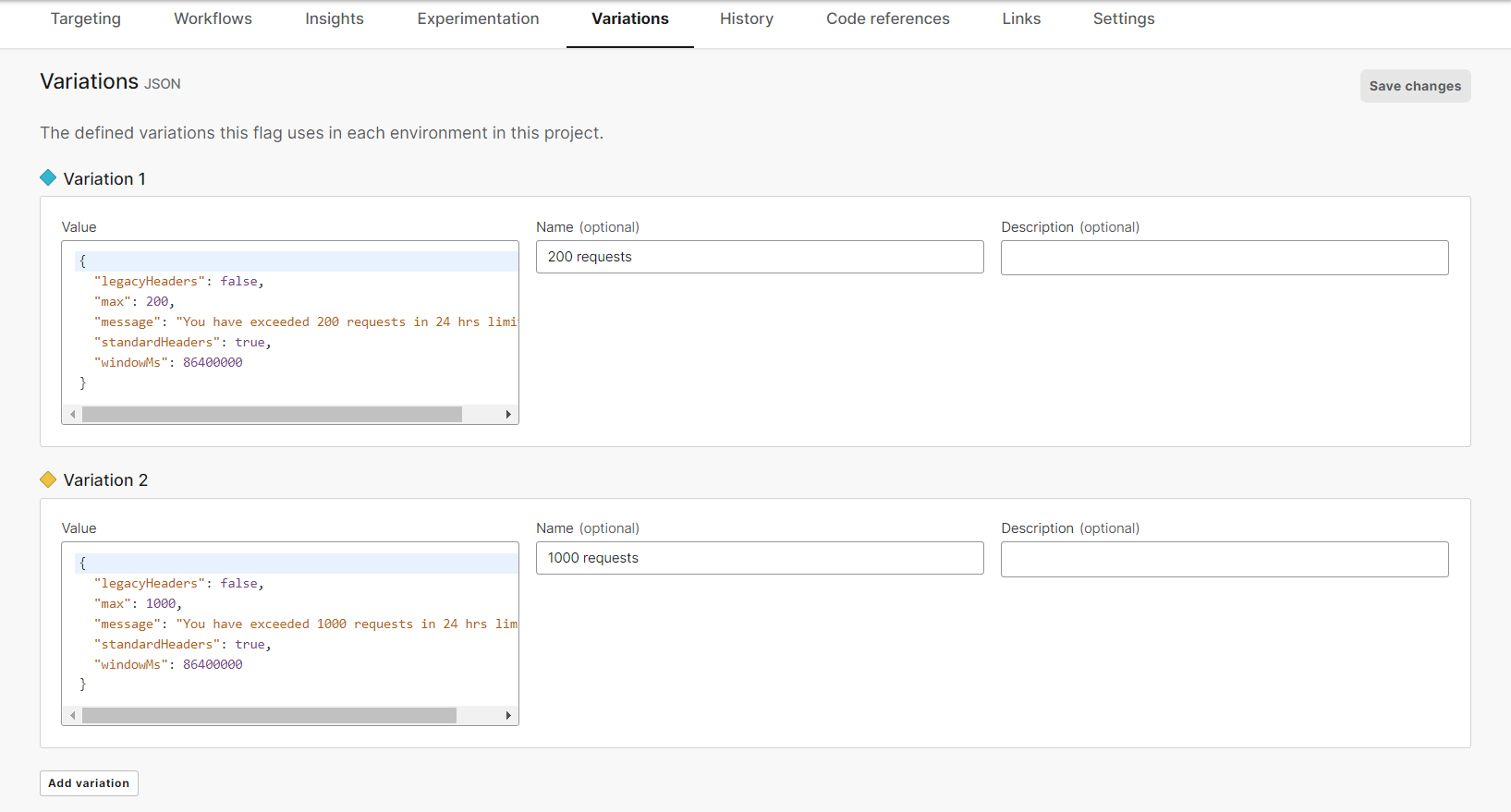Viewport: 1511px width, 812px height.
Task: Click the "windowMs" line in Variation 2
Action: pos(168,665)
